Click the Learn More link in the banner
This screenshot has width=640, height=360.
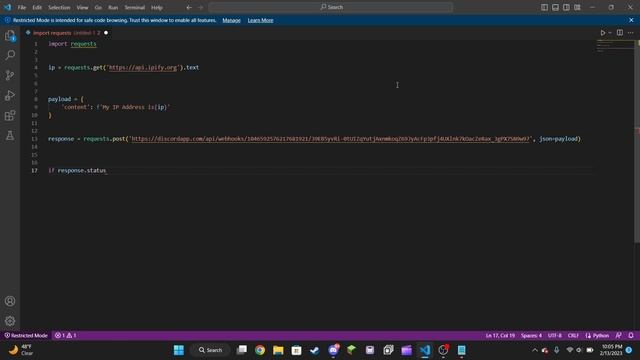pos(260,20)
